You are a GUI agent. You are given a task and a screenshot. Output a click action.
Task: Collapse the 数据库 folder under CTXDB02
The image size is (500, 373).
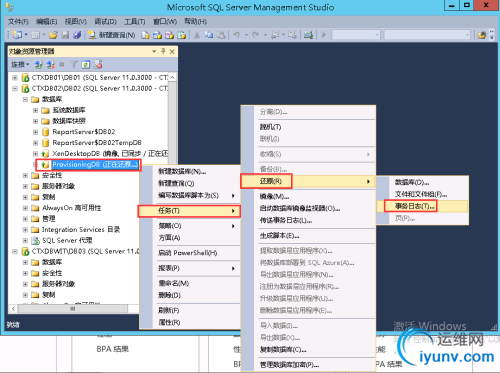[25, 99]
